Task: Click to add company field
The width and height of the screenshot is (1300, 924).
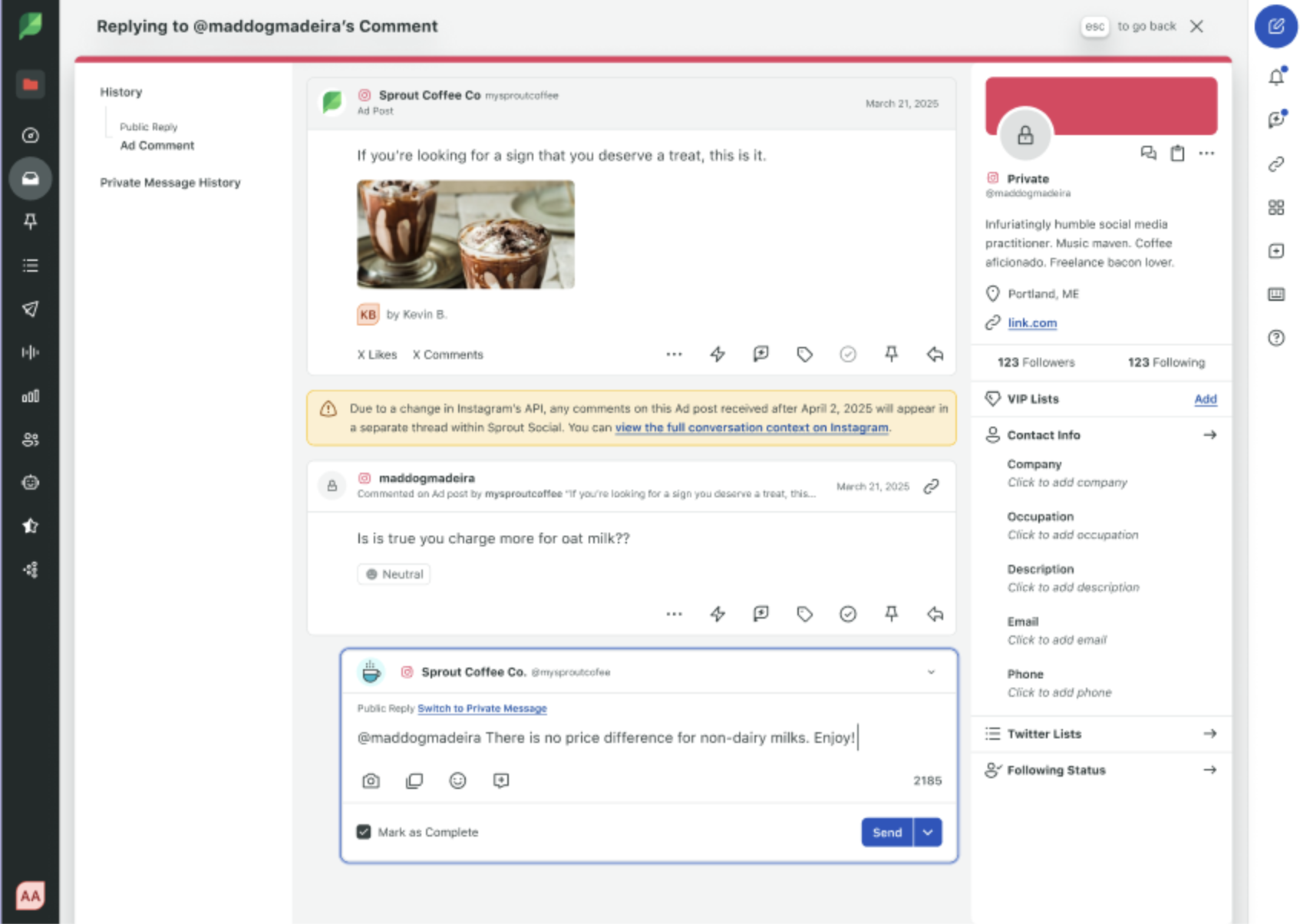Action: (x=1067, y=483)
